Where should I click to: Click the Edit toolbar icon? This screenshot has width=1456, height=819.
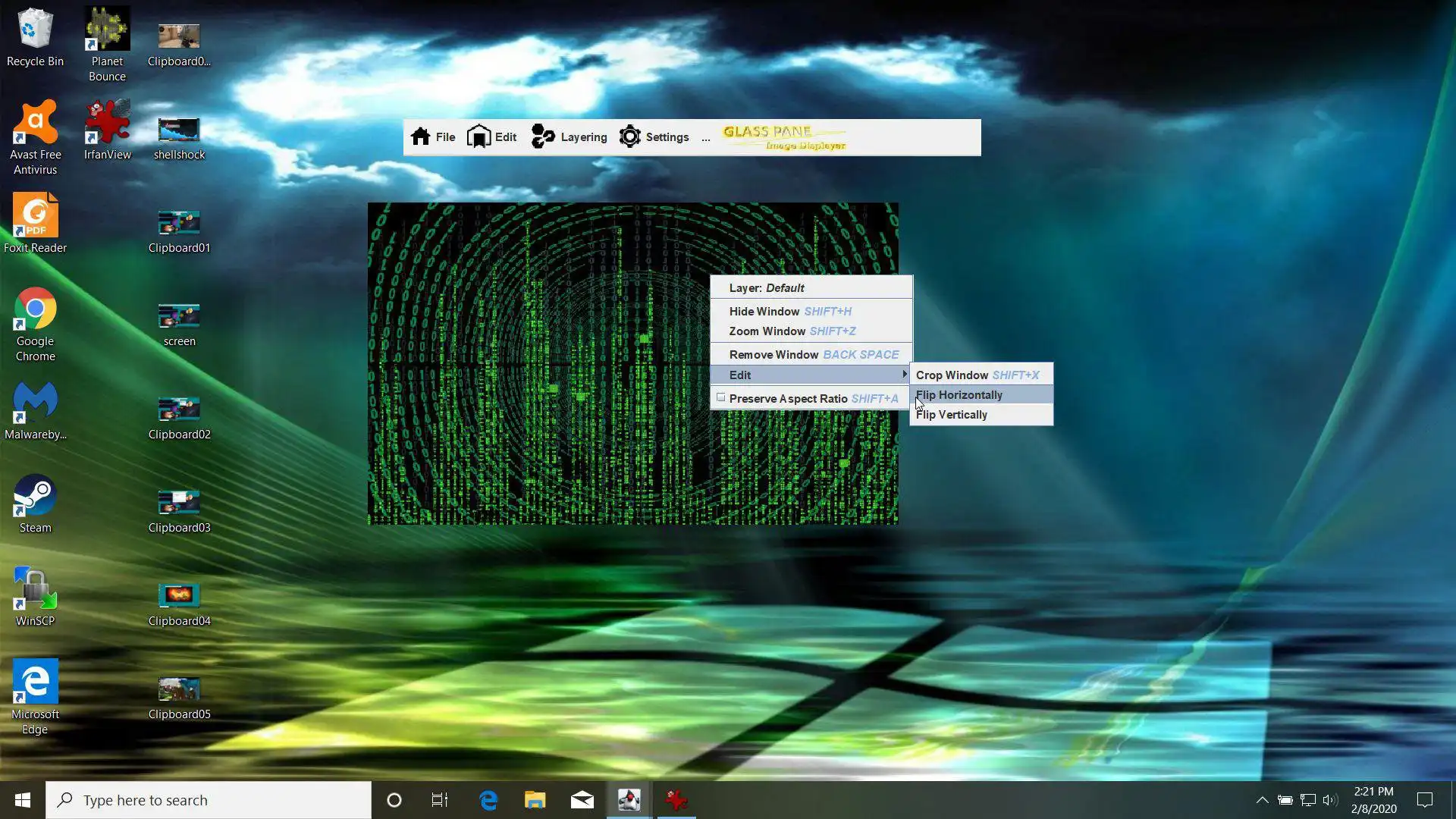479,136
